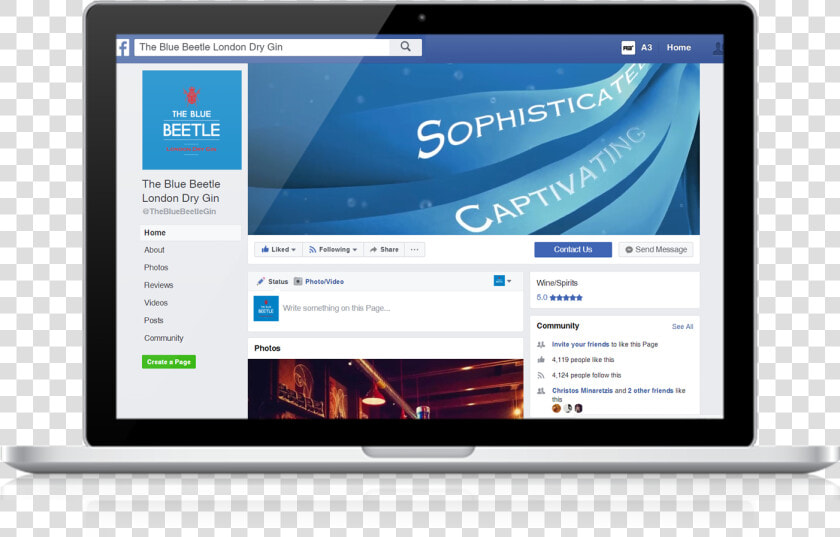
Task: Click the five-star rating icons
Action: (x=566, y=298)
